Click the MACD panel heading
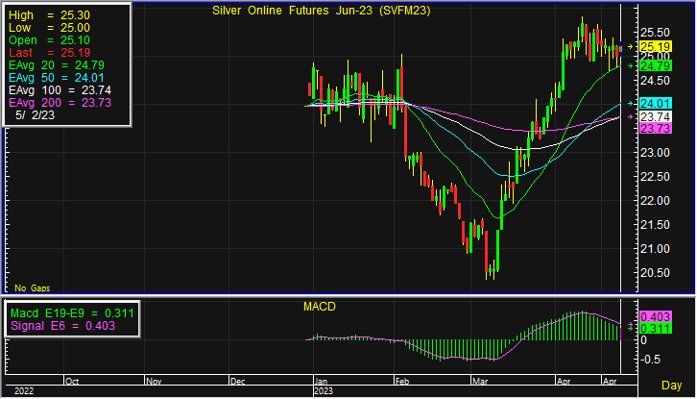Image resolution: width=697 pixels, height=399 pixels. [x=319, y=307]
